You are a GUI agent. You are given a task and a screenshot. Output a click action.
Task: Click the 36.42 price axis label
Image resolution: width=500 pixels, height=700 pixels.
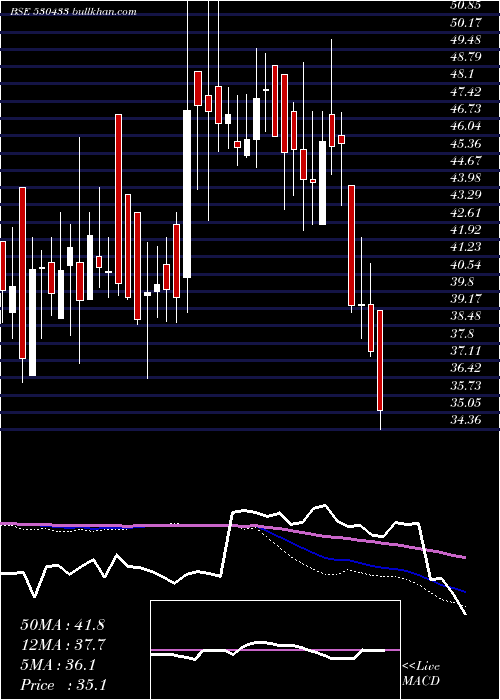click(466, 368)
